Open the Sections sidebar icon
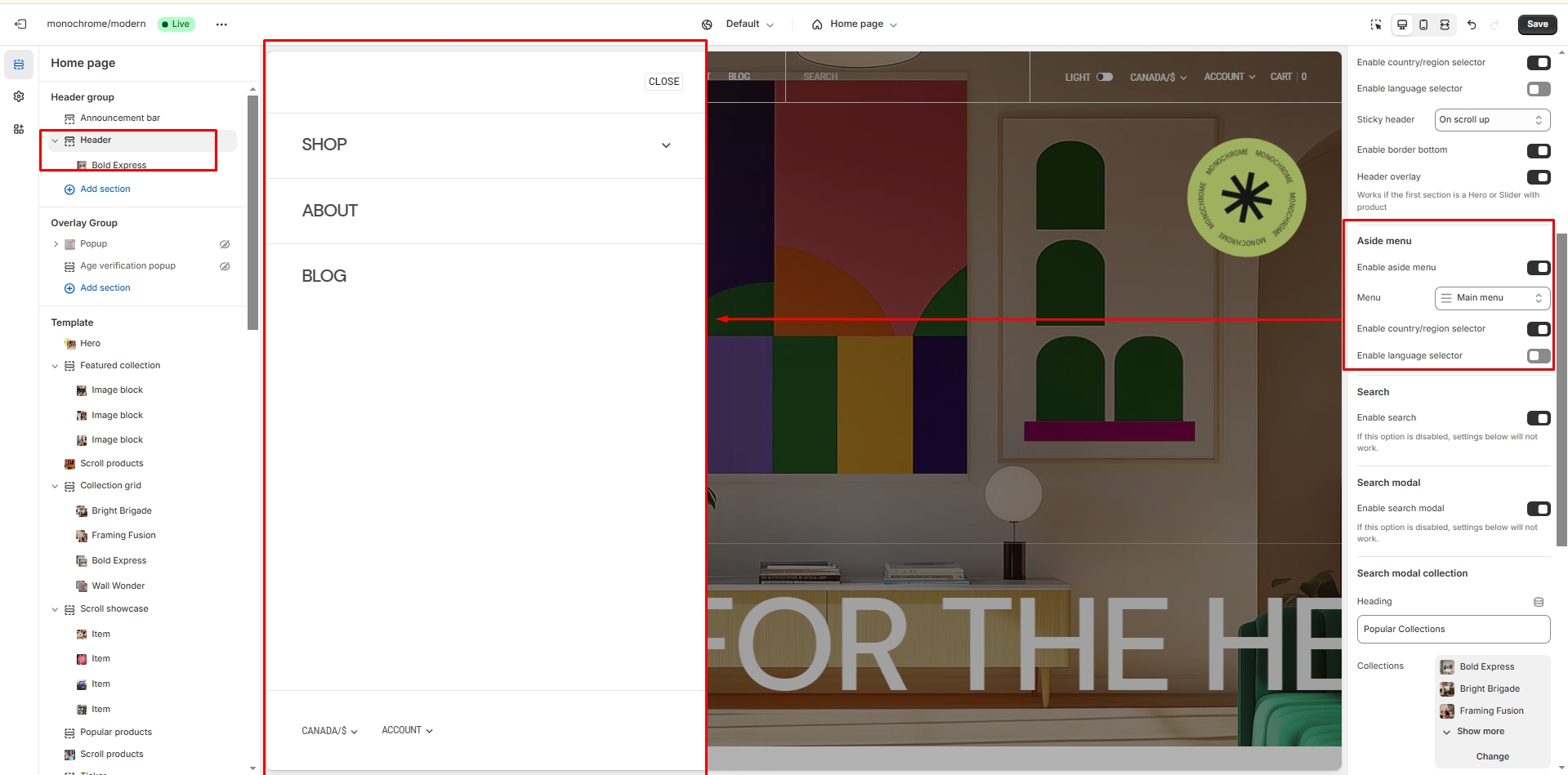This screenshot has height=775, width=1568. pyautogui.click(x=19, y=65)
